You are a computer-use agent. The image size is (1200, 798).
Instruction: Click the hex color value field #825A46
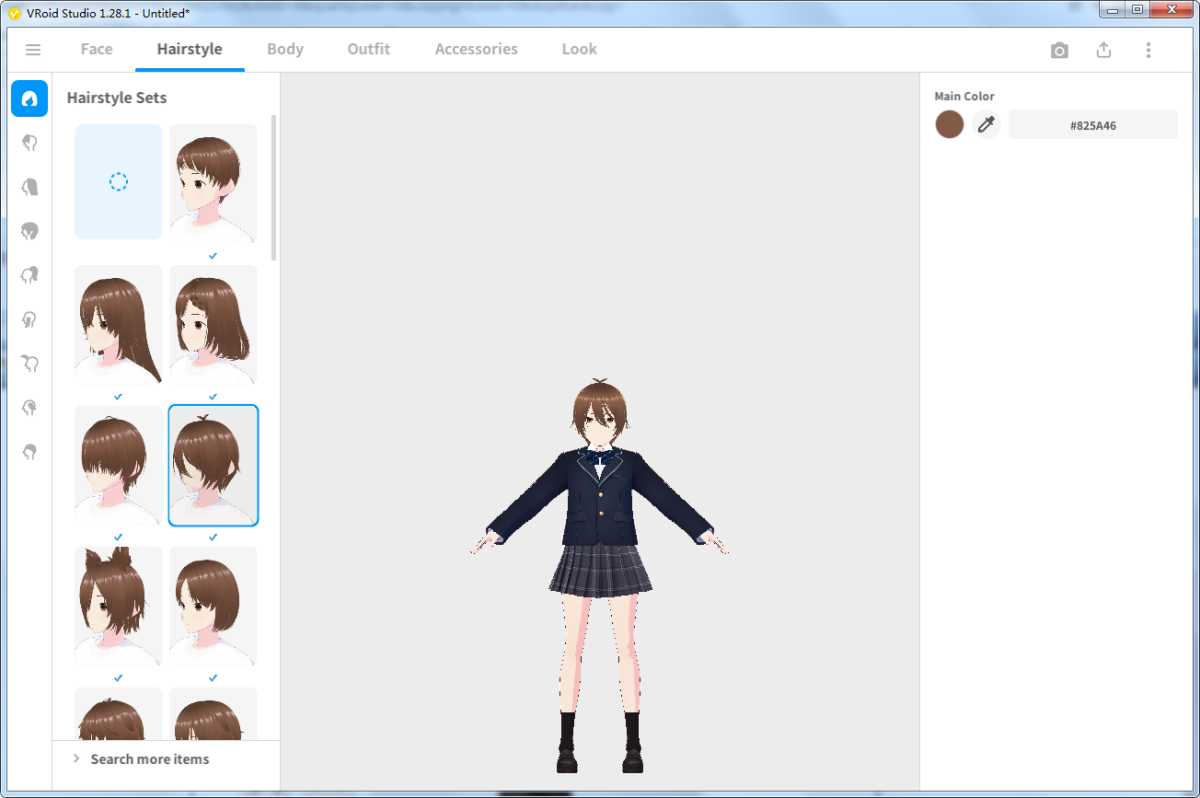(1092, 124)
